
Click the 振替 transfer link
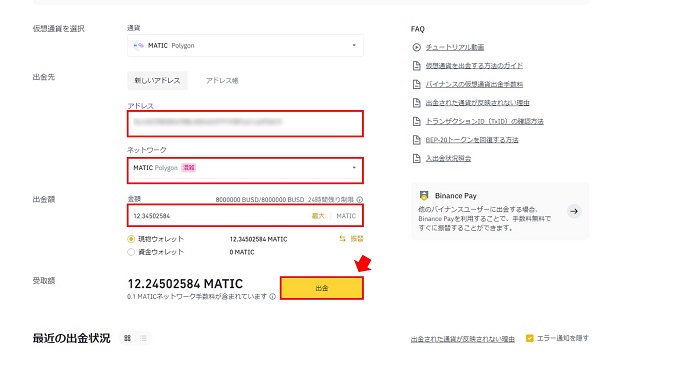357,239
